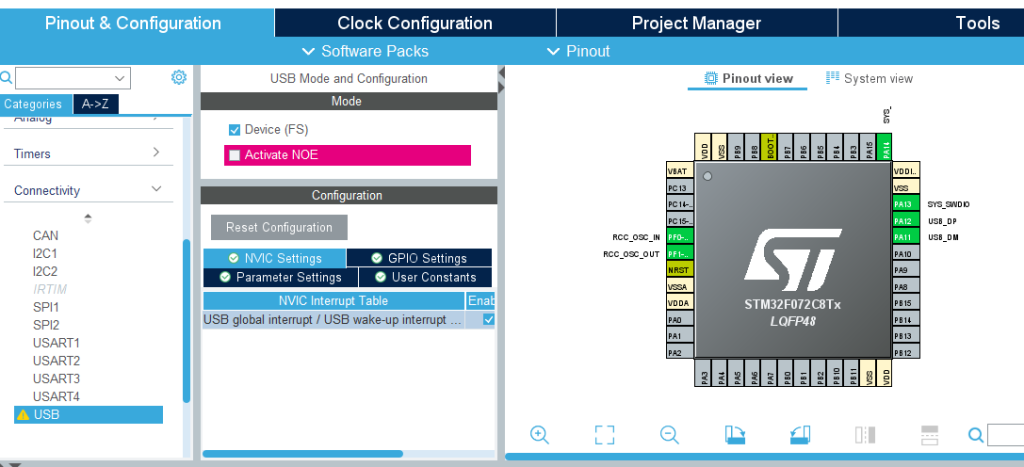Click the Reset Configuration button

click(x=279, y=227)
